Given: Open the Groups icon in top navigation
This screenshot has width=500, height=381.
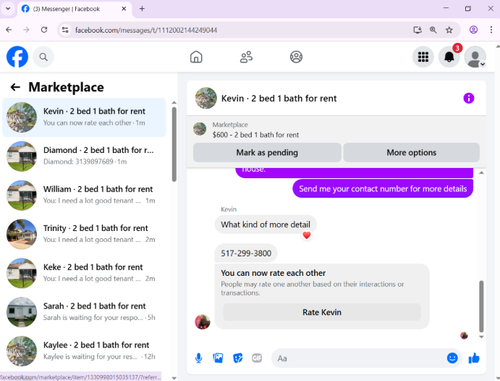Looking at the screenshot, I should [x=296, y=57].
